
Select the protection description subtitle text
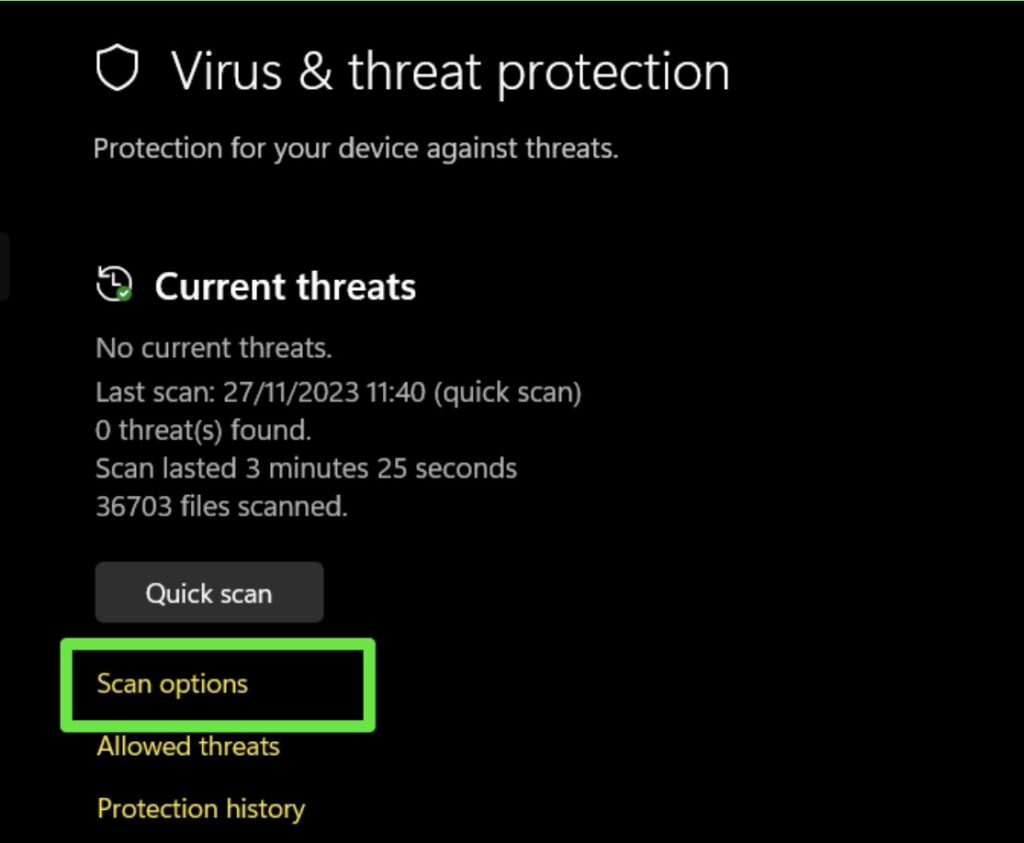pos(356,148)
